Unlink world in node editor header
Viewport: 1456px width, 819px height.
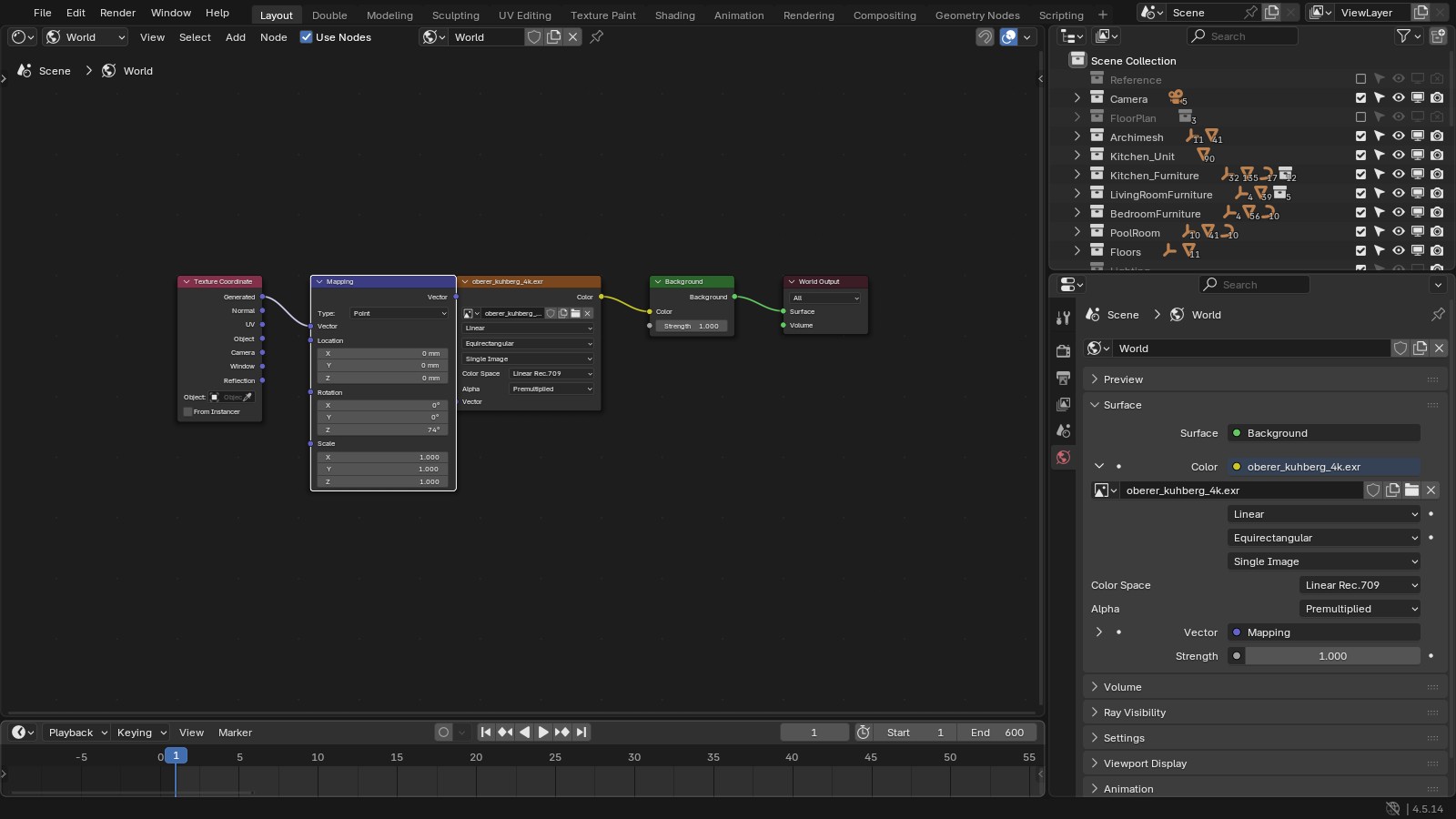click(x=572, y=37)
